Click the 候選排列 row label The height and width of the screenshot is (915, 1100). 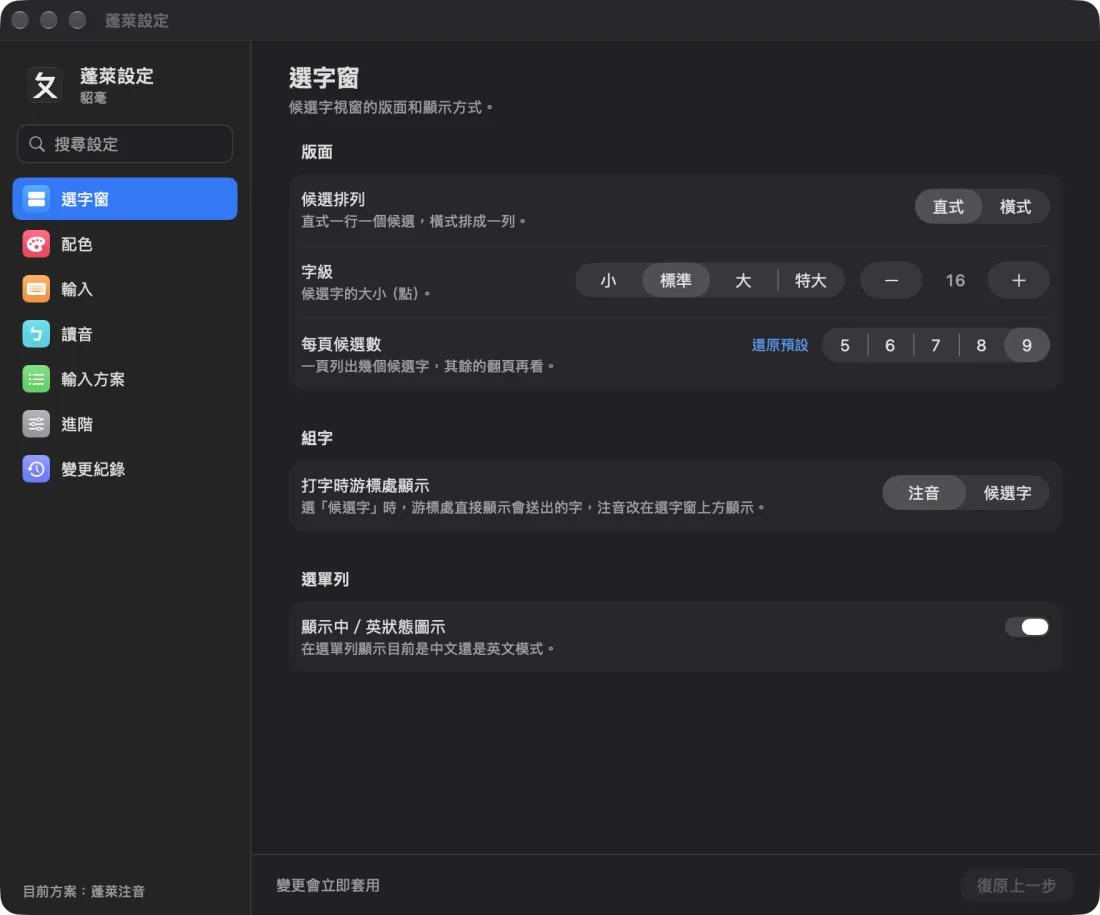click(x=333, y=199)
